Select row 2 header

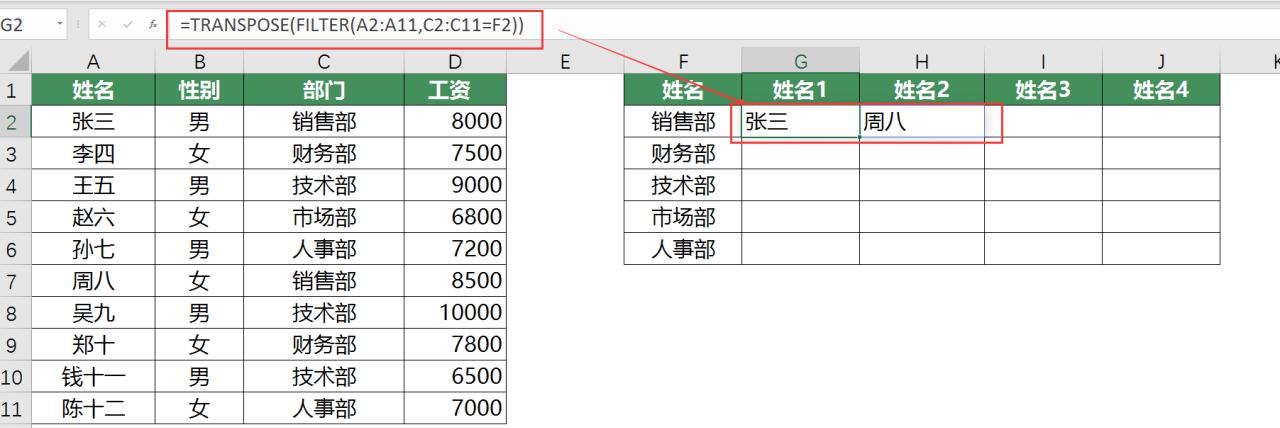click(x=15, y=122)
